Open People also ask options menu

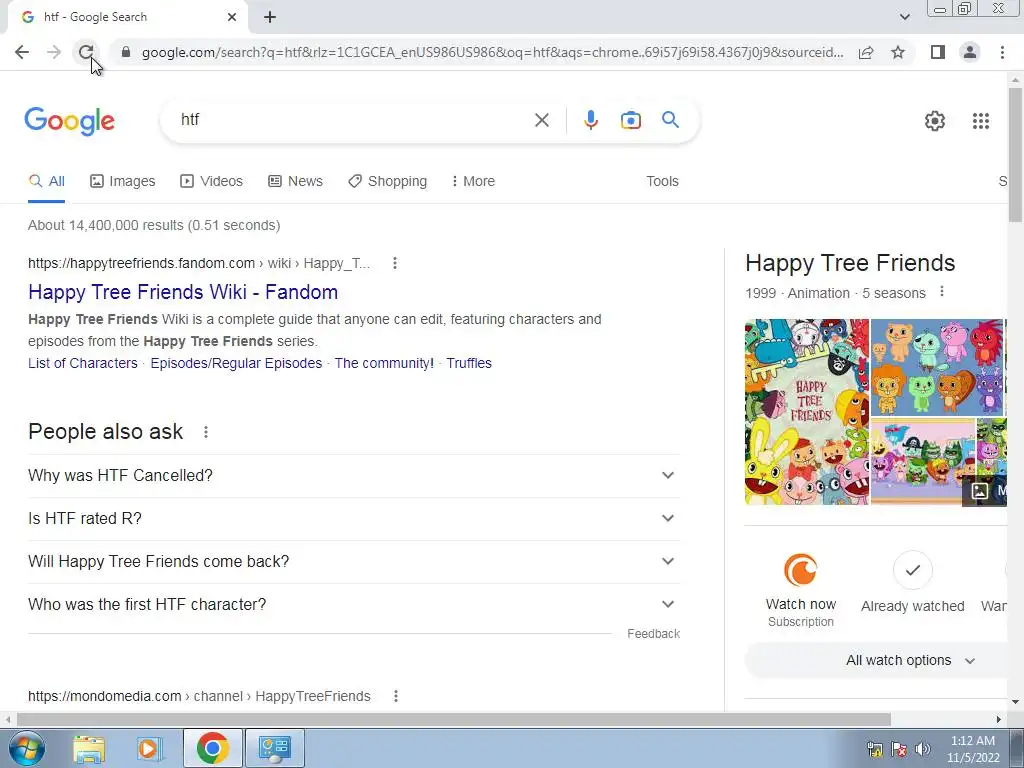pos(206,432)
